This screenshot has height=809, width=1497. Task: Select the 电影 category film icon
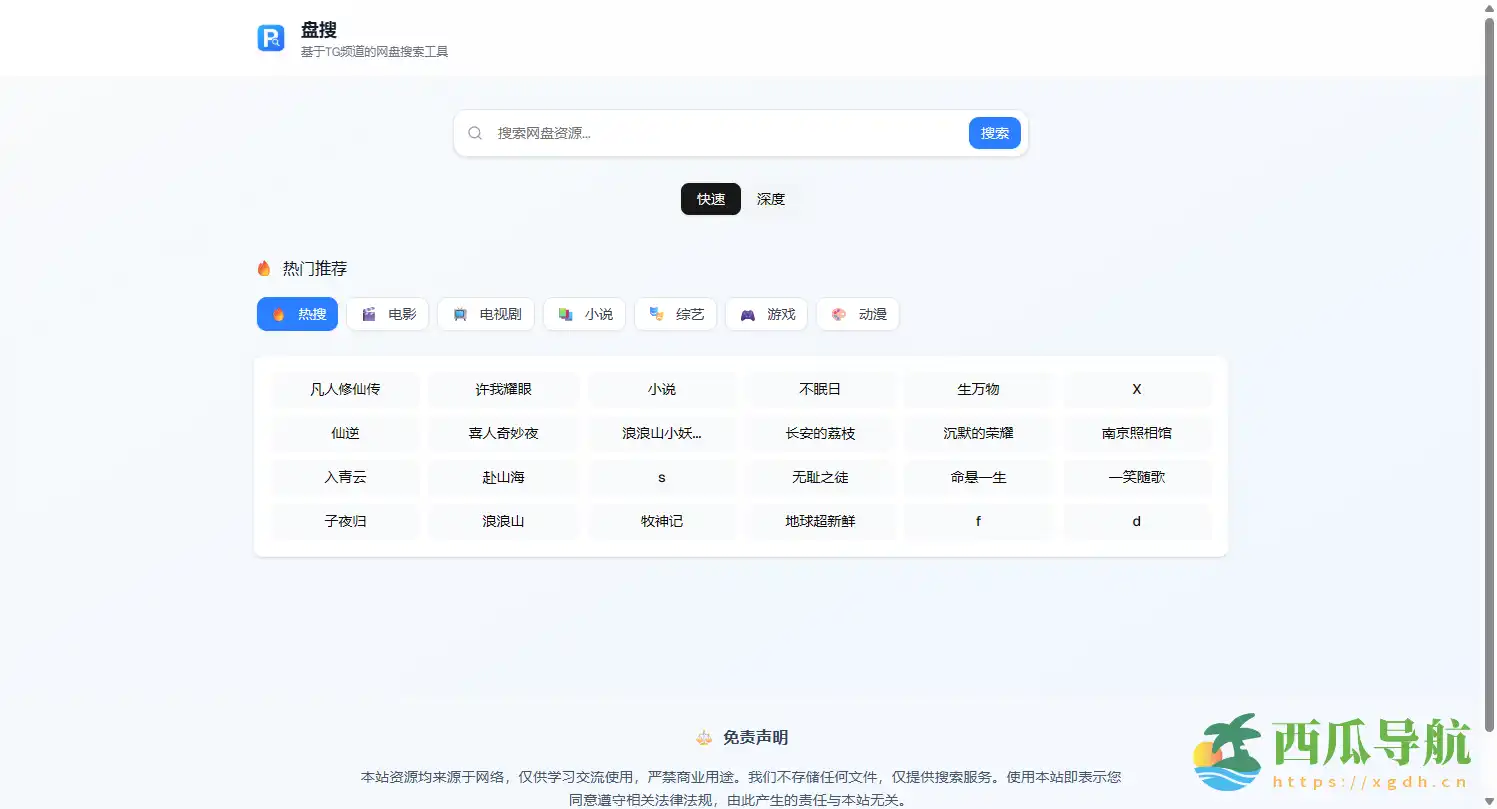[369, 314]
